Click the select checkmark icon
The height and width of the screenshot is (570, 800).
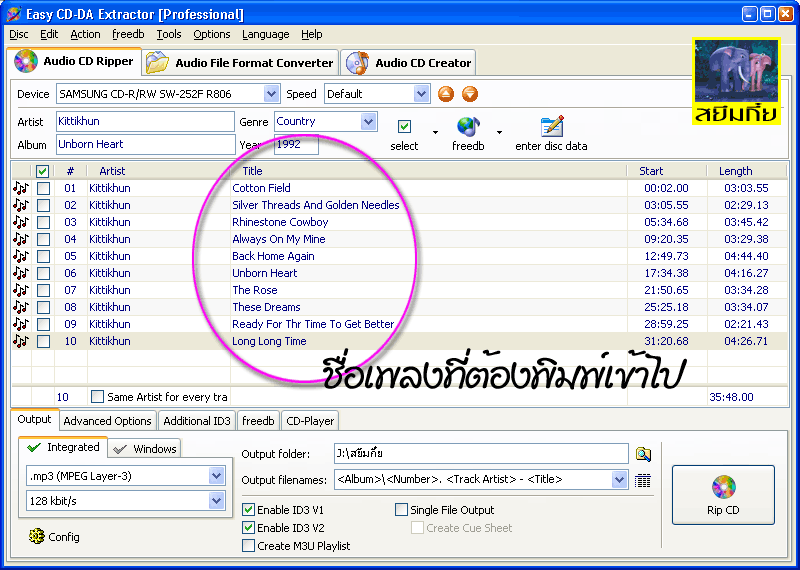click(x=404, y=126)
